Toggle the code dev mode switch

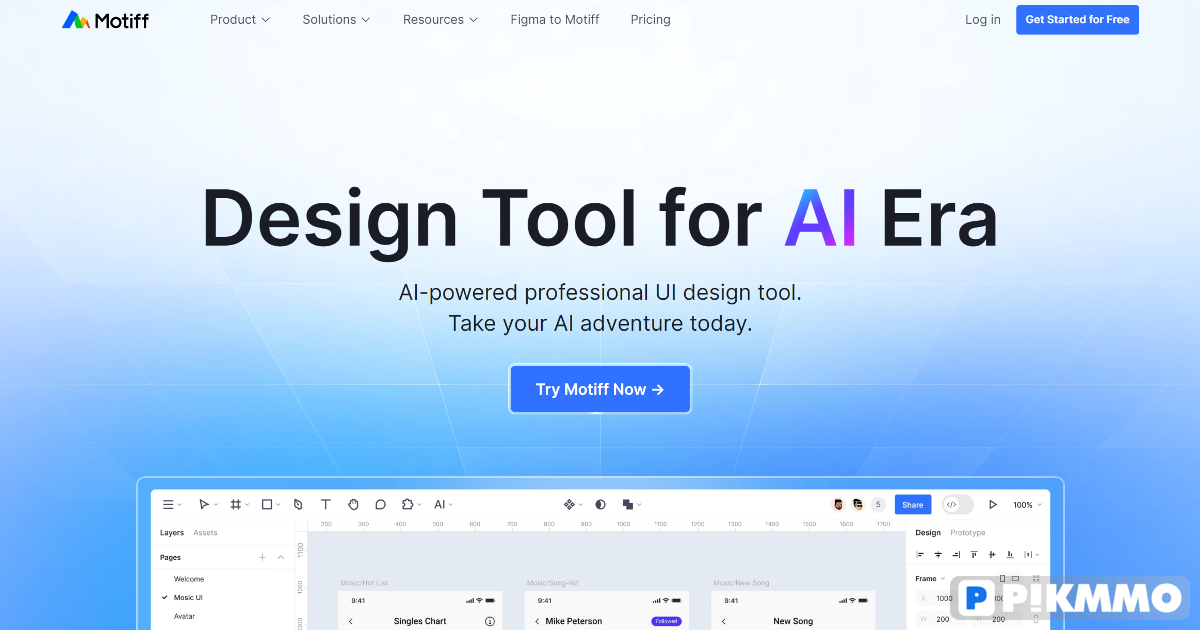tap(957, 505)
